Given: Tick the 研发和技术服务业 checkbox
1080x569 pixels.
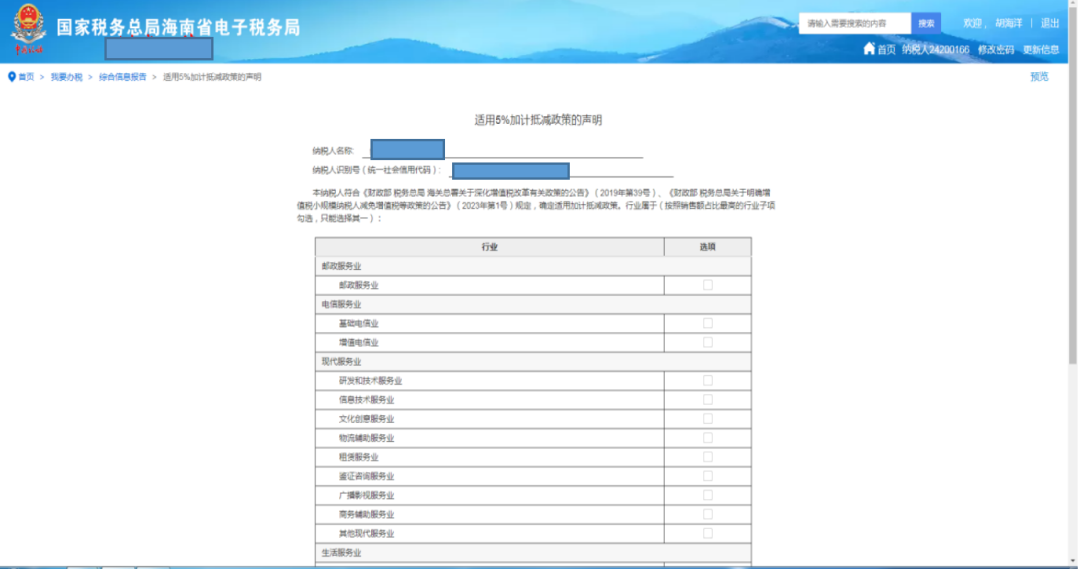Looking at the screenshot, I should [707, 380].
